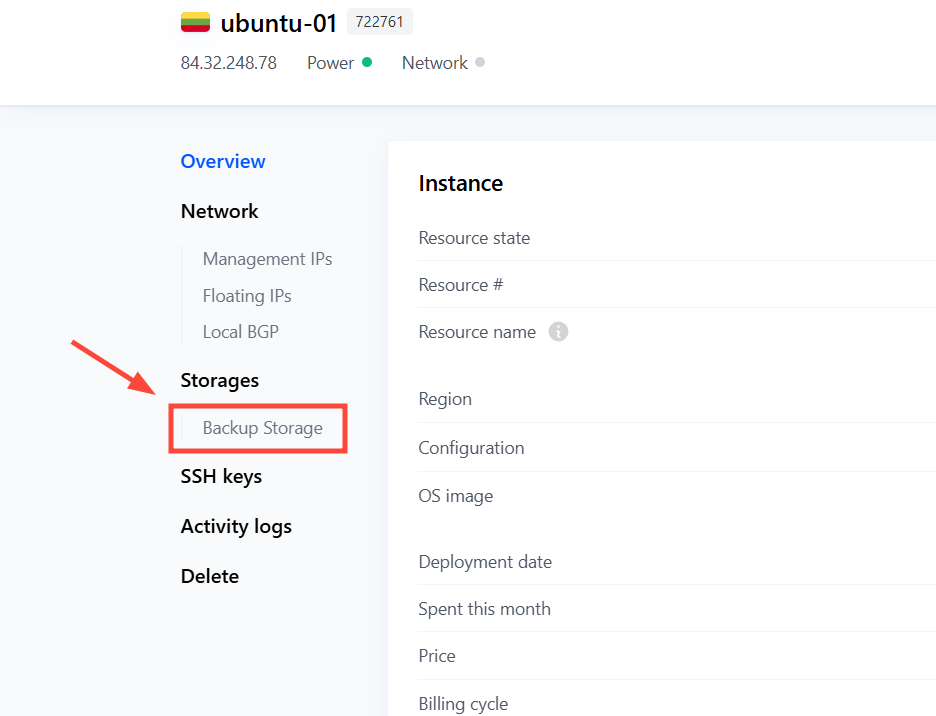Click the gray Network status indicator

[479, 62]
